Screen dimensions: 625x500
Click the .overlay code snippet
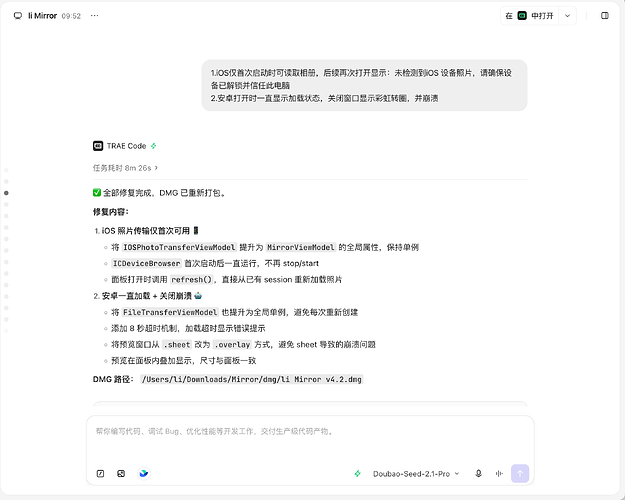pos(232,344)
